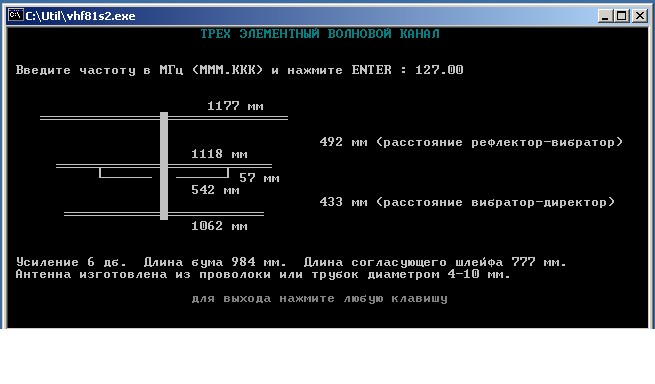Click the 57 мм spacing value

point(259,178)
